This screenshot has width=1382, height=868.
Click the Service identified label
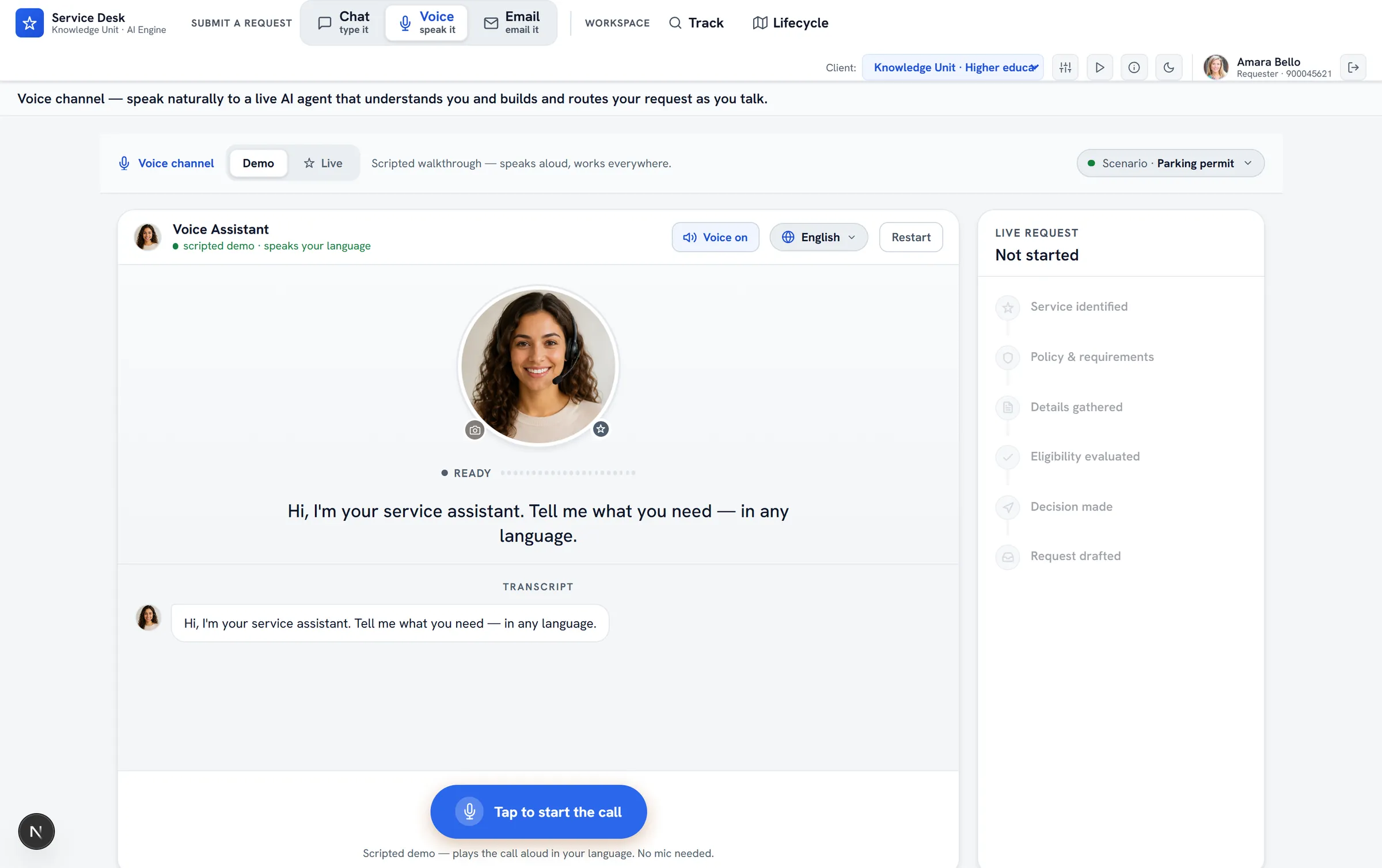1079,306
